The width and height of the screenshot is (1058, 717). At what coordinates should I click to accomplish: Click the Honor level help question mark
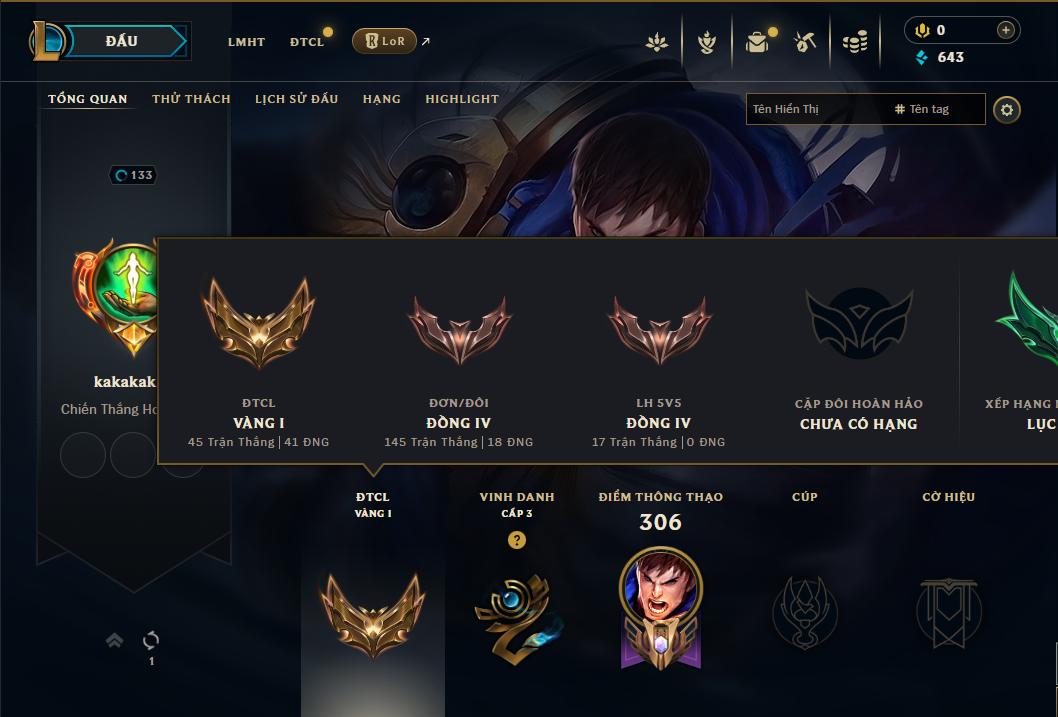[517, 540]
